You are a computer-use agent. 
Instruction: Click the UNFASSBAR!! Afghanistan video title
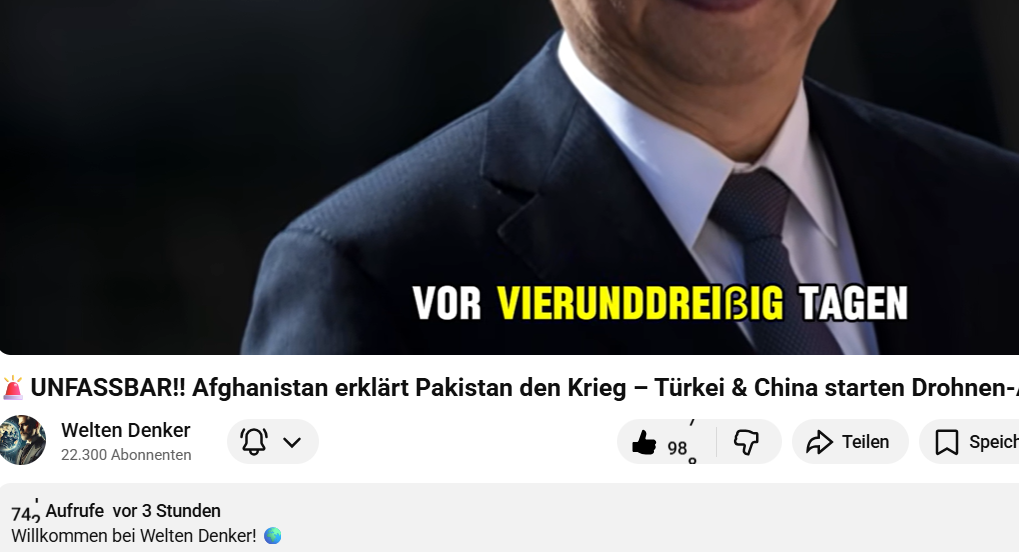click(x=524, y=388)
